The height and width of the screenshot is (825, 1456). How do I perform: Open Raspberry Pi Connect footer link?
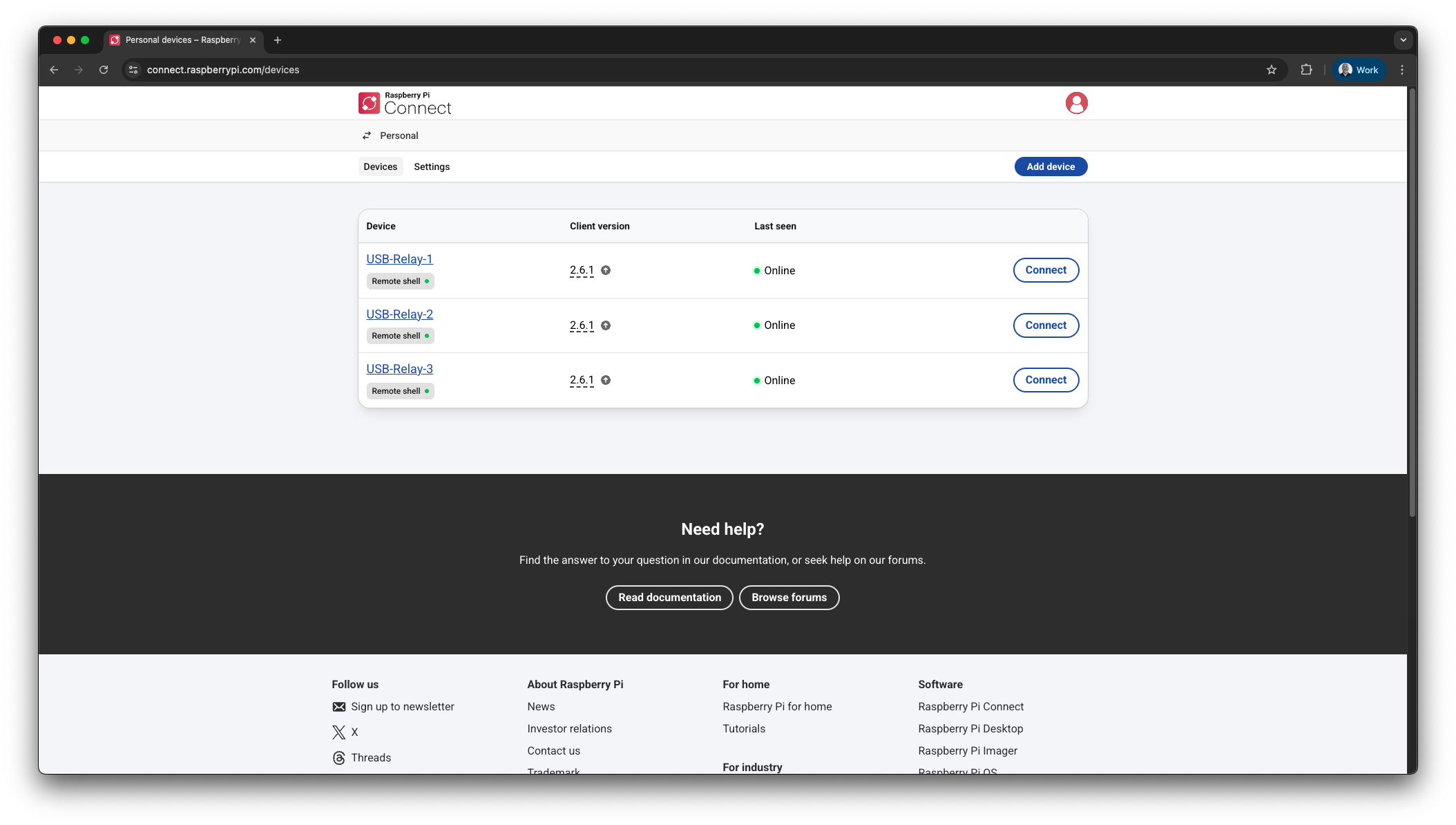970,707
